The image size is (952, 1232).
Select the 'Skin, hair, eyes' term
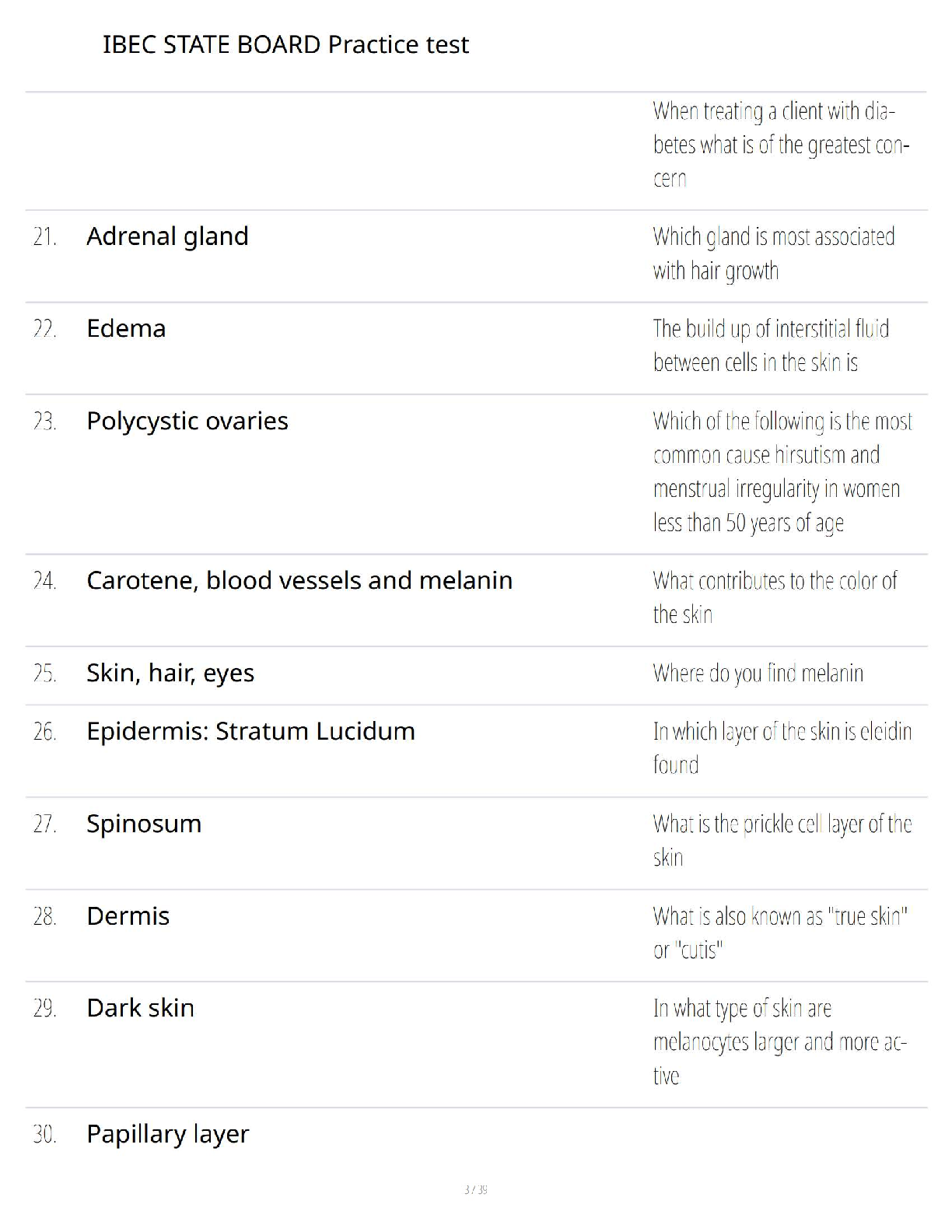tap(170, 673)
